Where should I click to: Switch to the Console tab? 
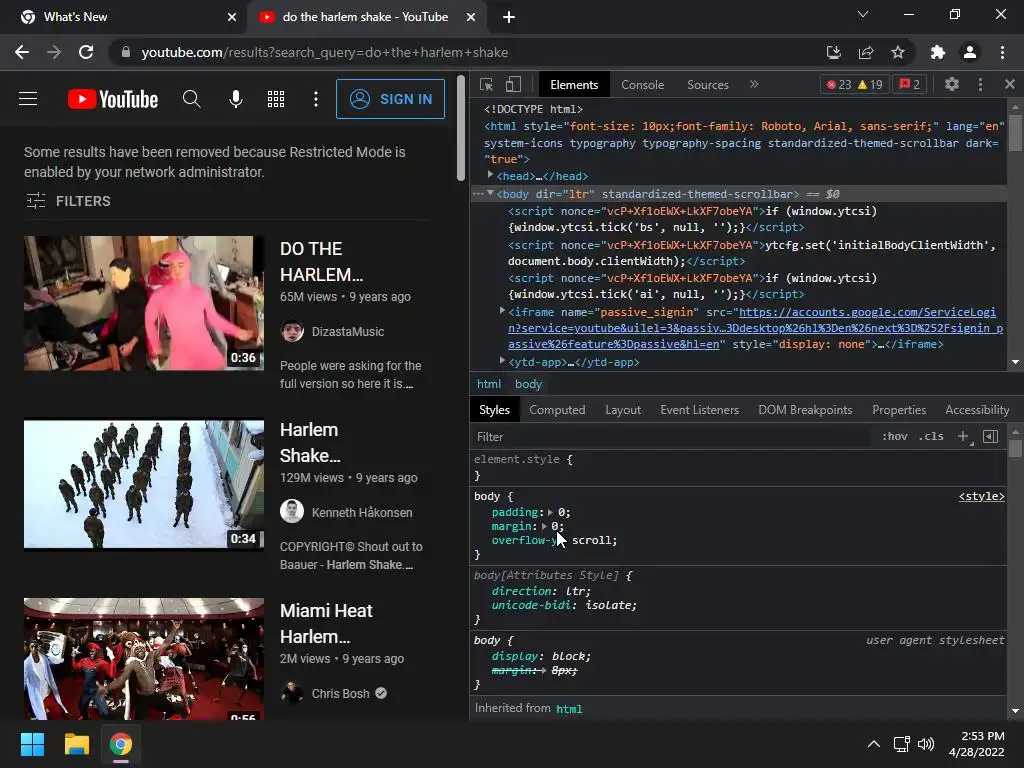pyautogui.click(x=643, y=85)
